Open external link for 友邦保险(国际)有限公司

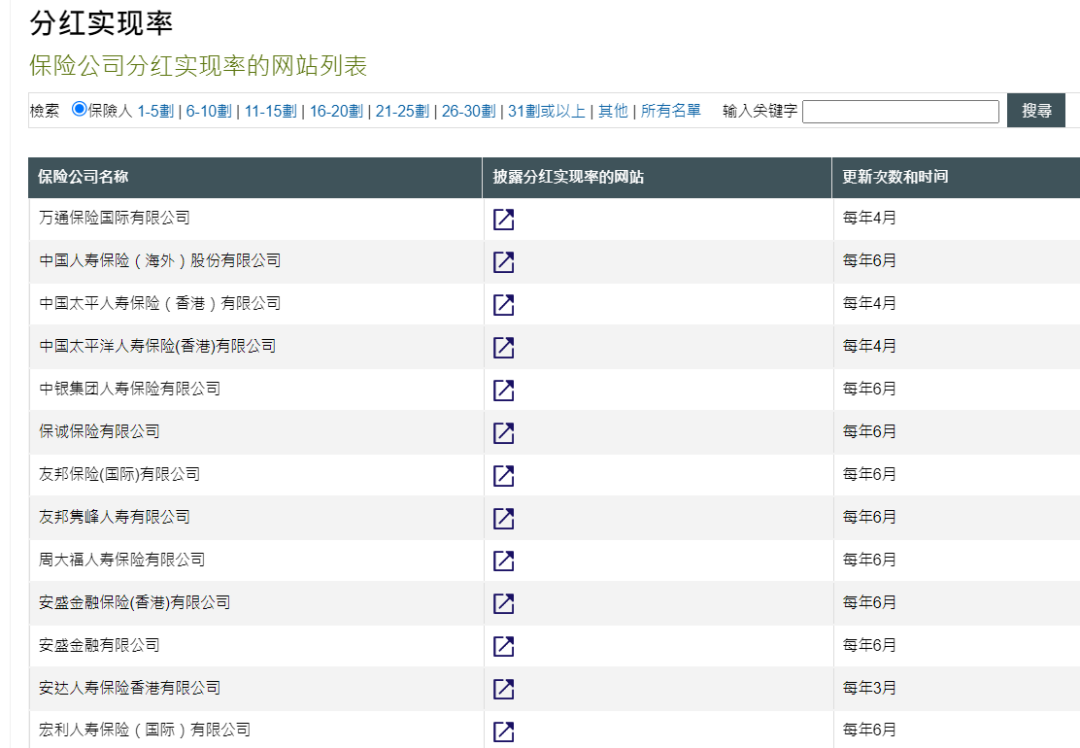503,475
